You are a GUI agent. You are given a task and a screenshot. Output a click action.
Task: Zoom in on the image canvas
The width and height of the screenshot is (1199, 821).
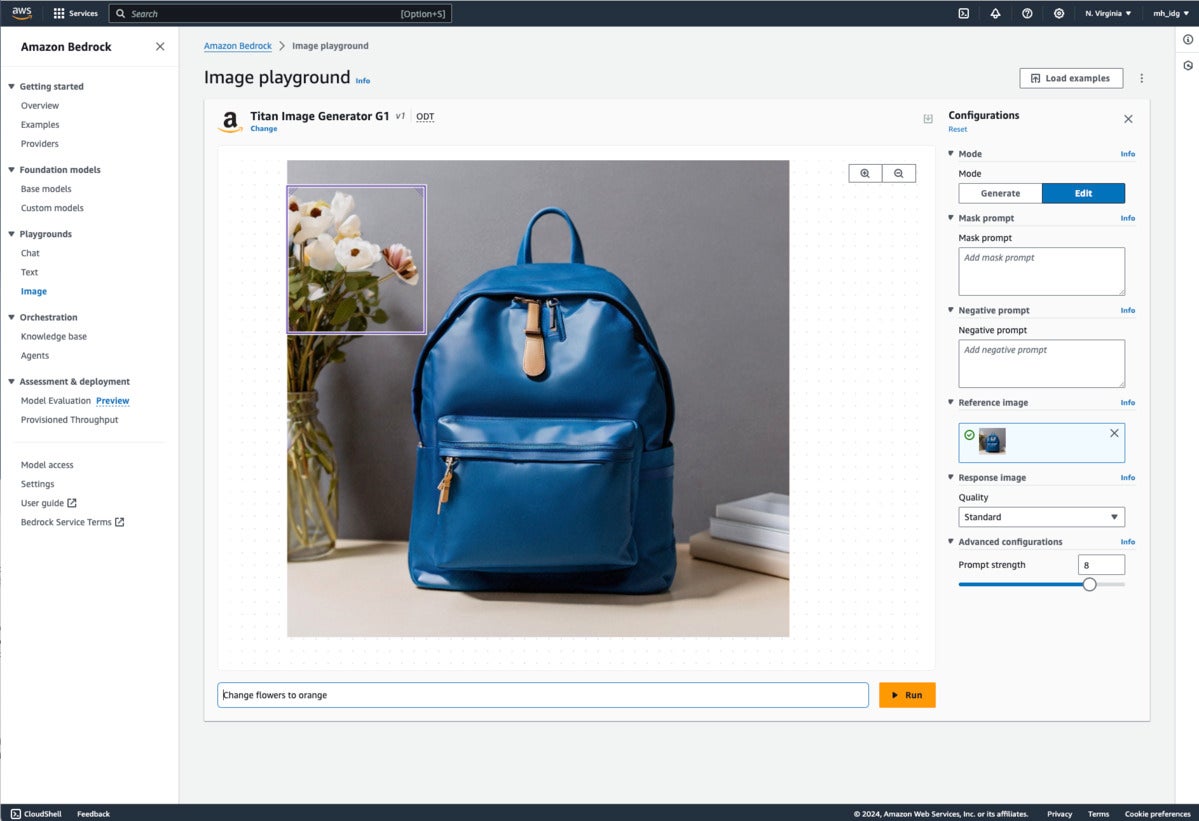click(865, 174)
